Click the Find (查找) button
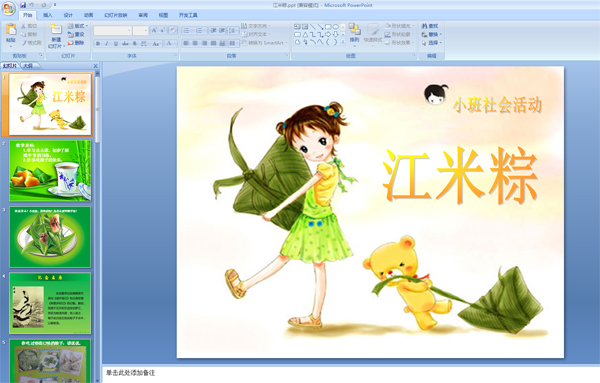Viewport: 600px width, 383px height. click(430, 26)
